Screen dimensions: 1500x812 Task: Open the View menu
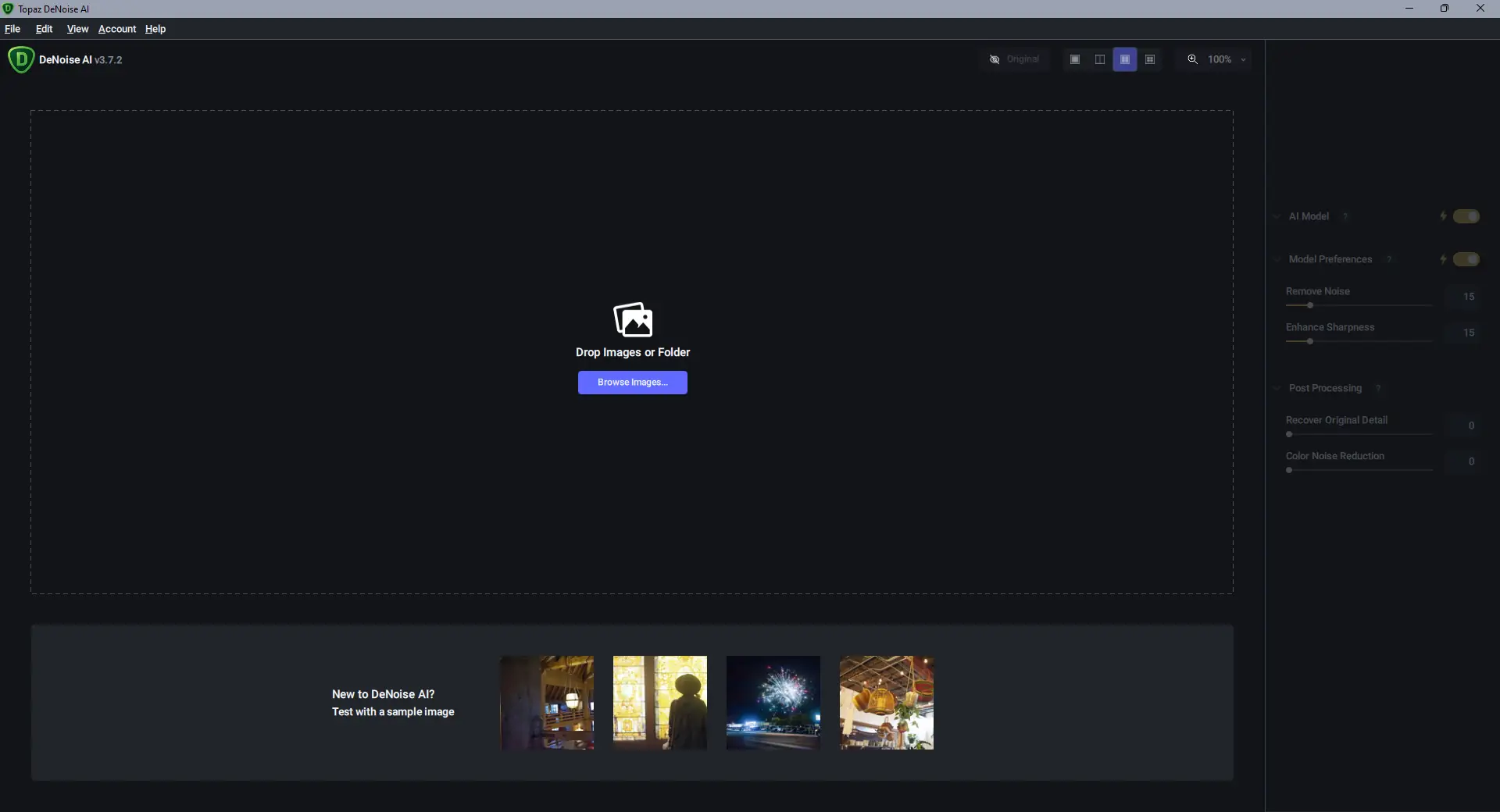coord(77,29)
